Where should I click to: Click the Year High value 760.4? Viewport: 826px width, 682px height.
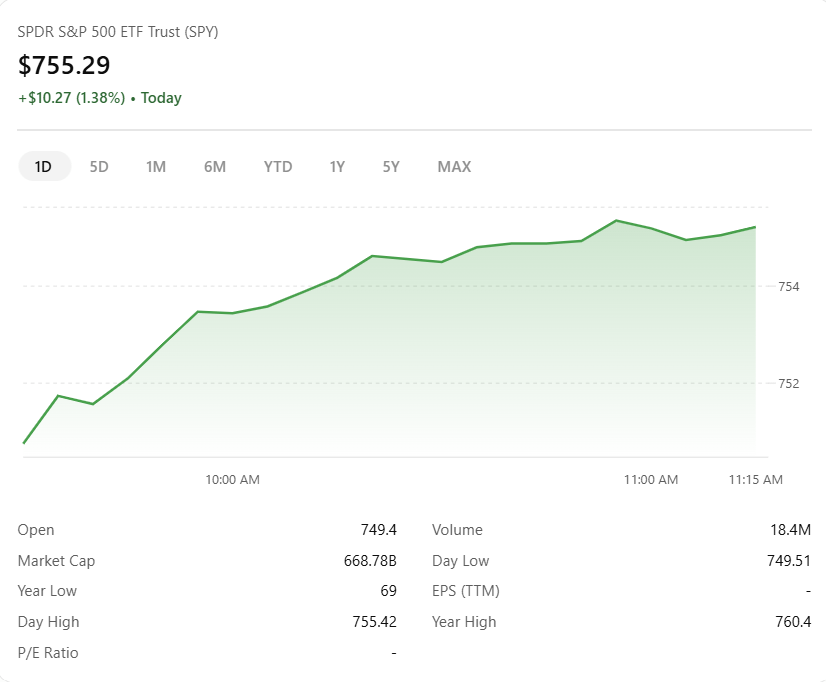click(x=793, y=622)
